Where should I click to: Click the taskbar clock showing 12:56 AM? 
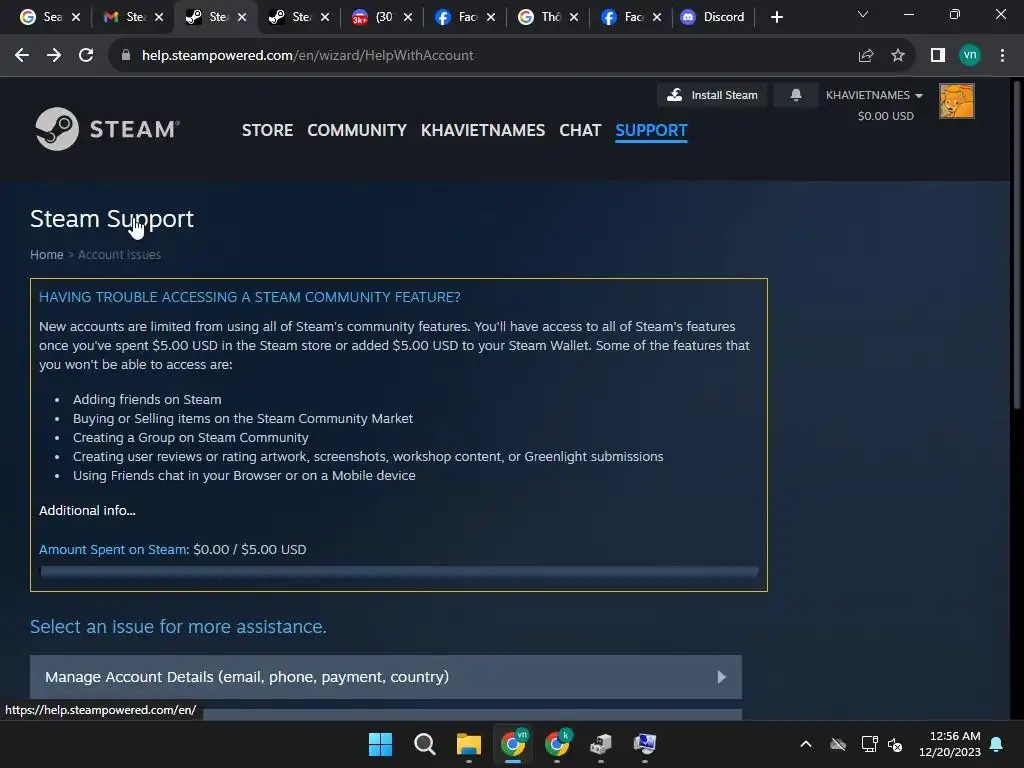click(950, 744)
